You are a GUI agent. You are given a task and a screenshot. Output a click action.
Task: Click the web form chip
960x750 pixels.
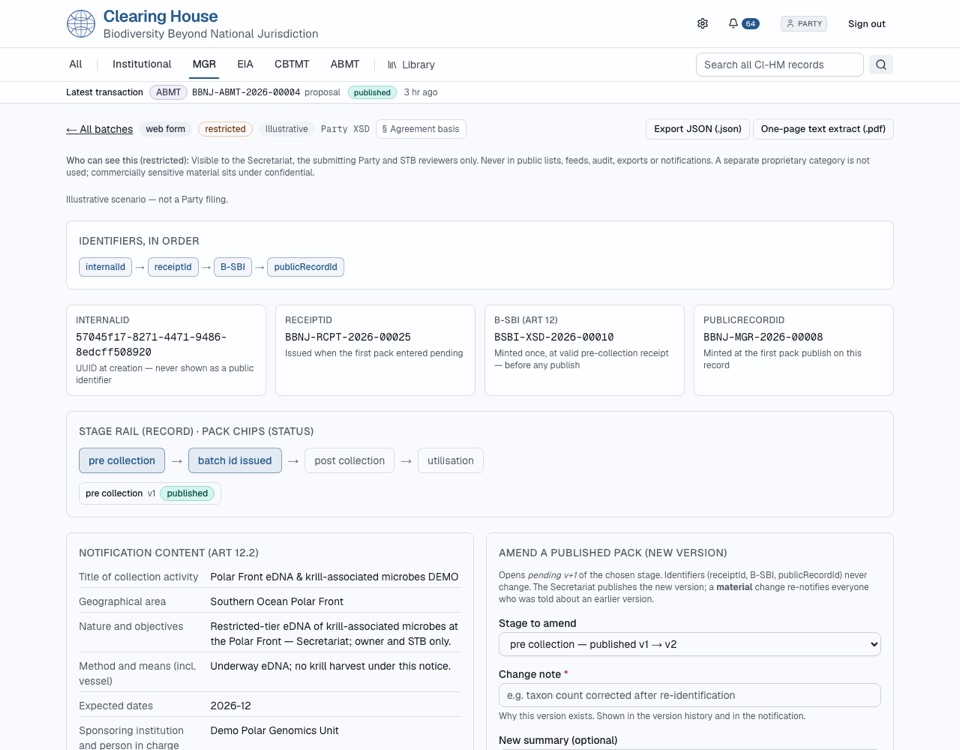pos(165,129)
